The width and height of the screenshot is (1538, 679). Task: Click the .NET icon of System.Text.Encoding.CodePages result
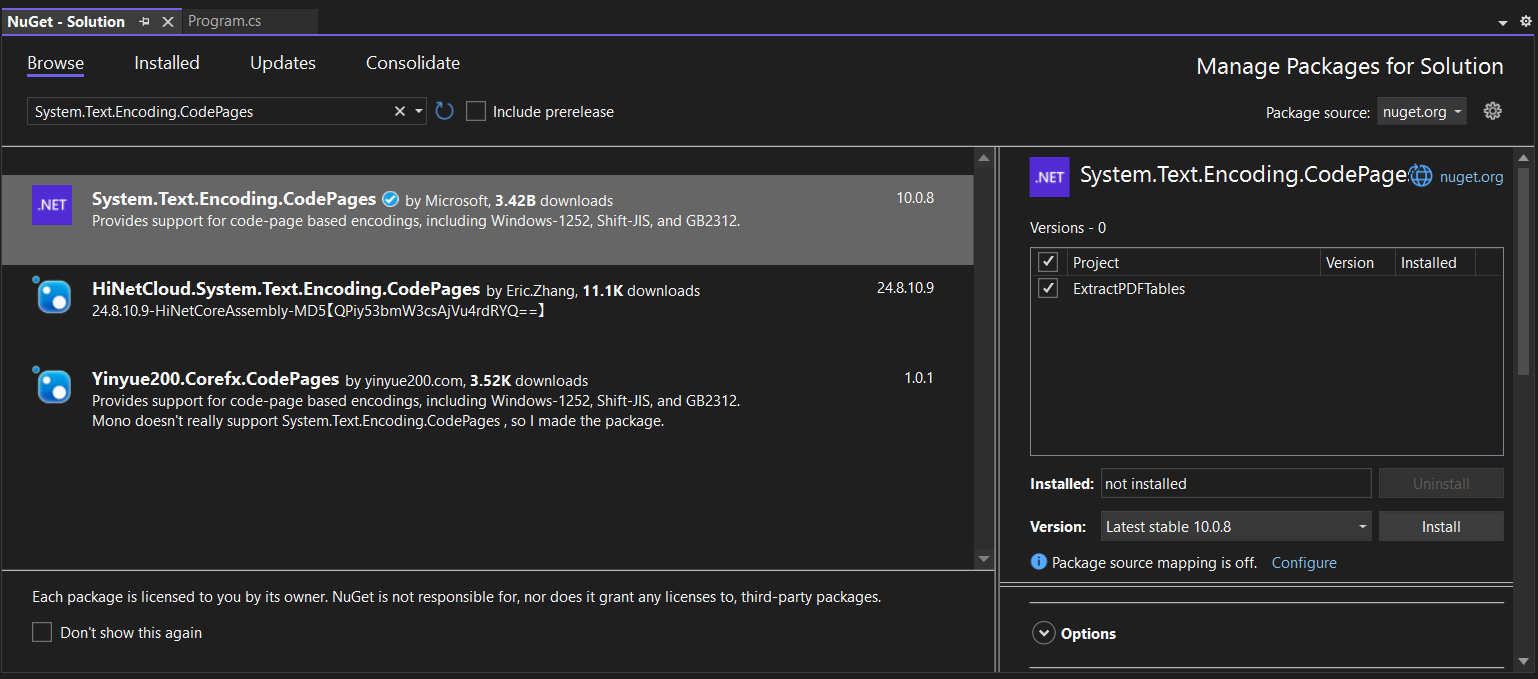(x=52, y=205)
